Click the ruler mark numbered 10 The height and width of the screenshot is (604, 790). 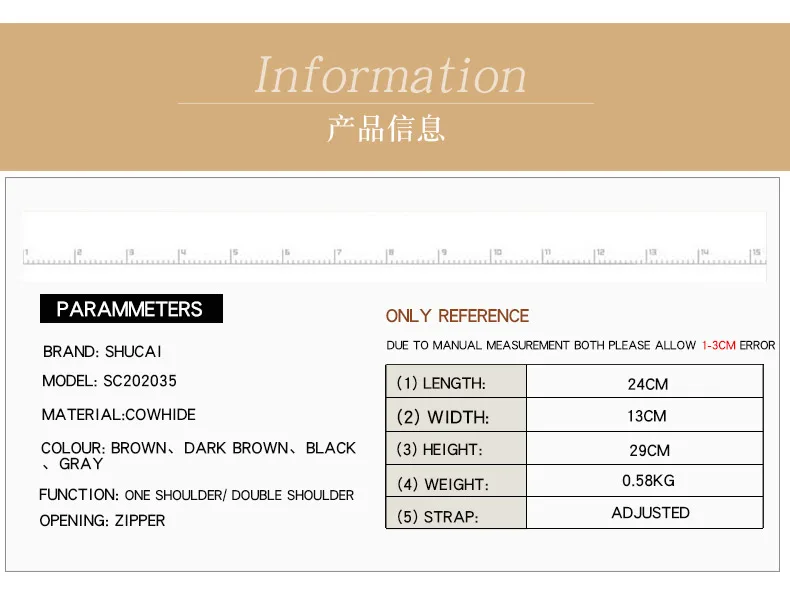click(497, 253)
